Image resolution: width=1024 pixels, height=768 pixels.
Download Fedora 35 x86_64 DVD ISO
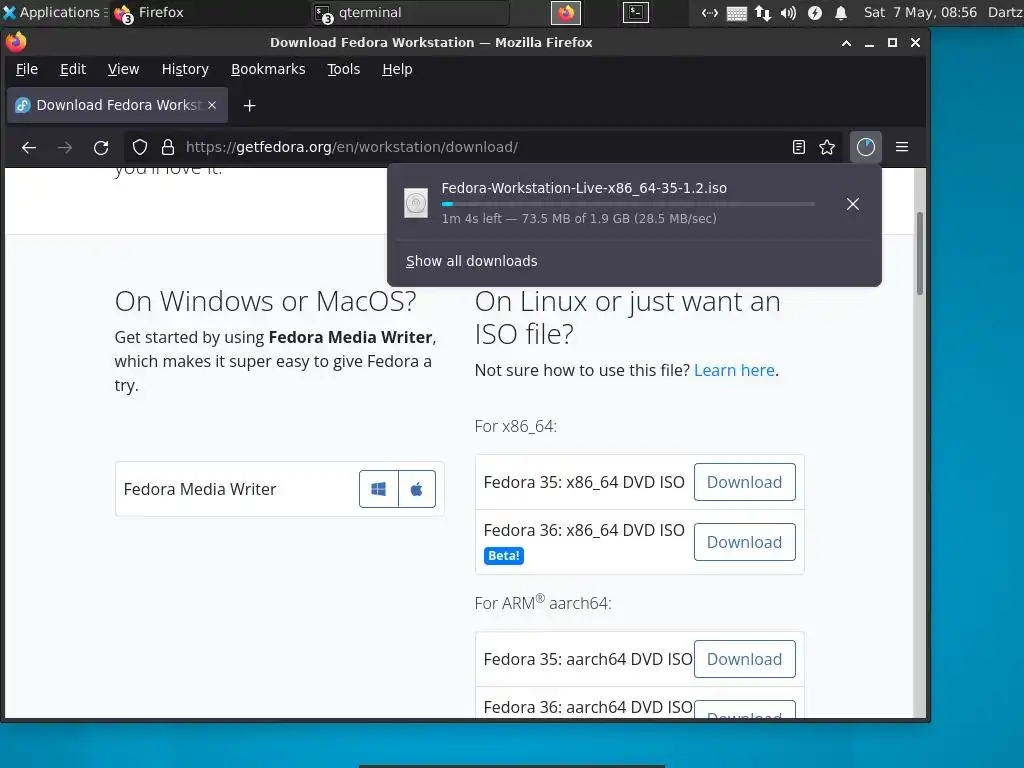point(744,482)
